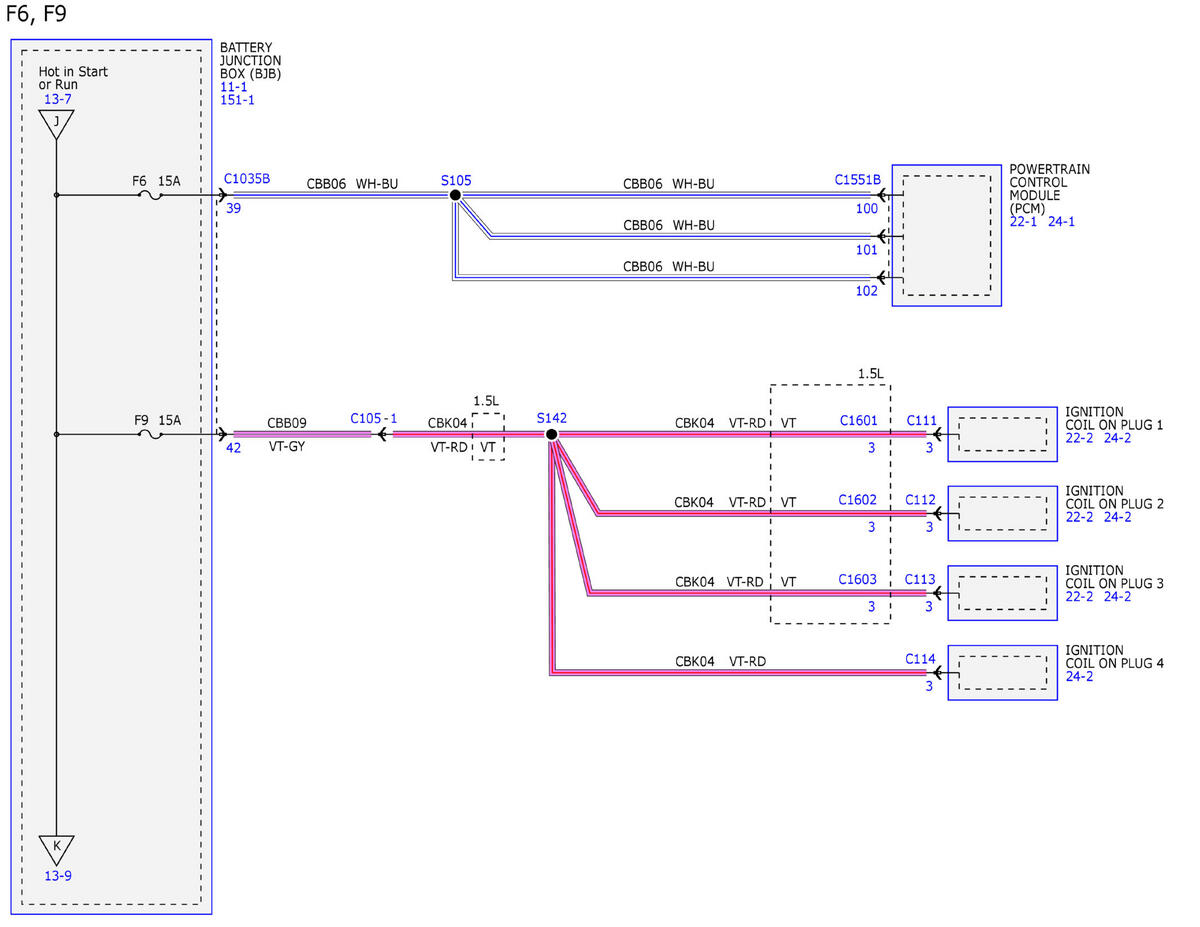The image size is (1200, 927).
Task: Select the VT-GY wire color label
Action: click(x=287, y=448)
